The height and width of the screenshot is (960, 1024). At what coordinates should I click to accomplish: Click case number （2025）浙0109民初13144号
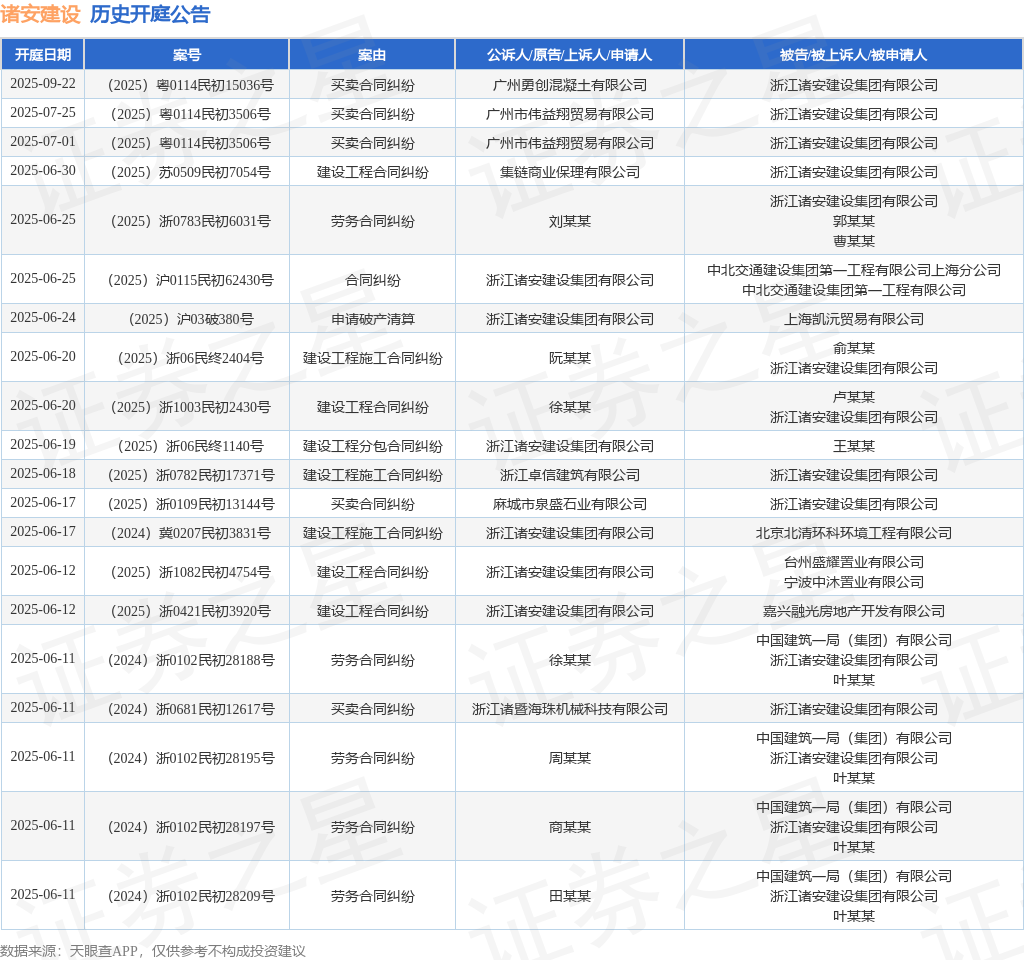[187, 504]
